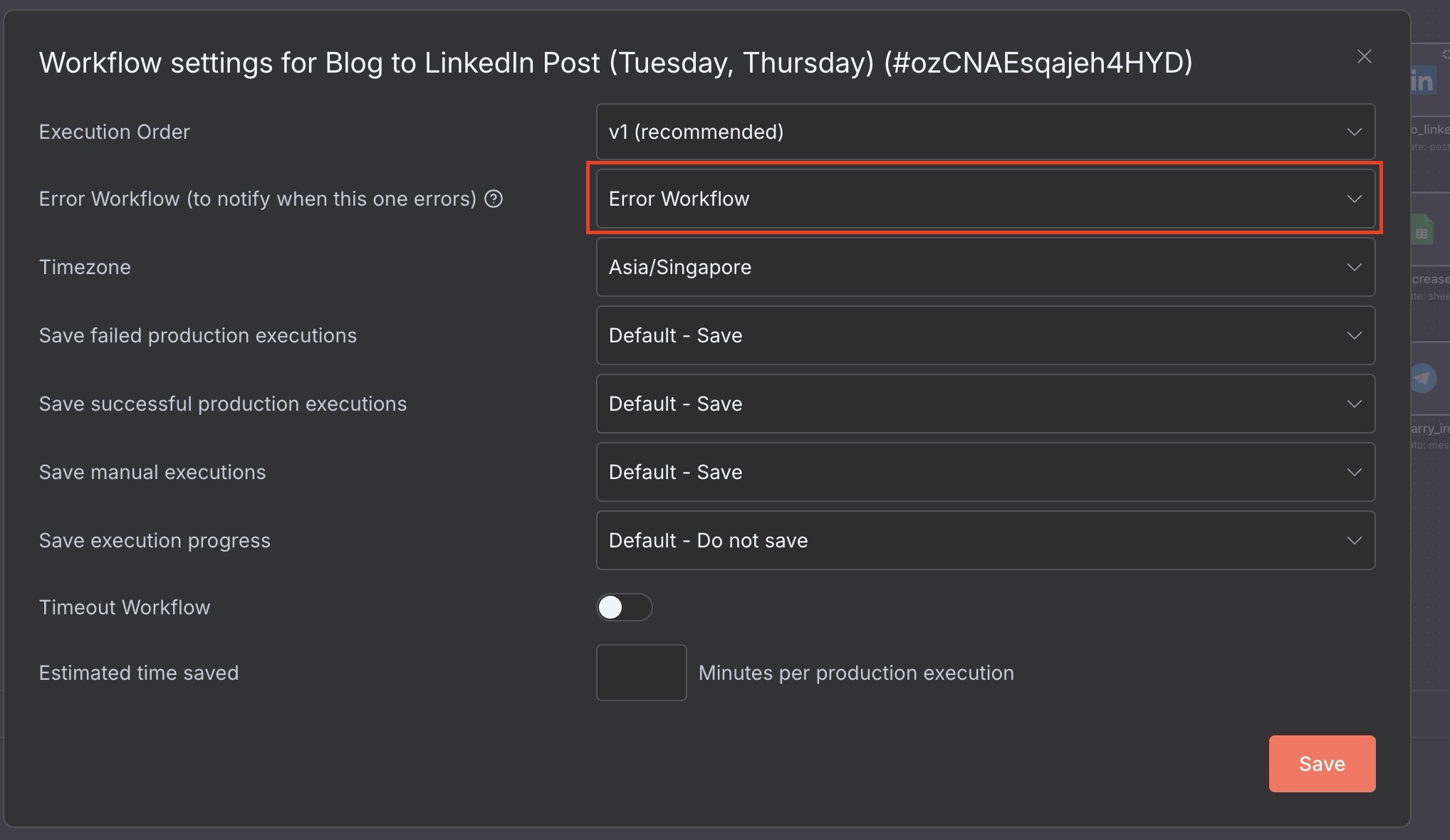Viewport: 1450px width, 840px height.
Task: Open the Save failed production executions dropdown
Action: 985,335
